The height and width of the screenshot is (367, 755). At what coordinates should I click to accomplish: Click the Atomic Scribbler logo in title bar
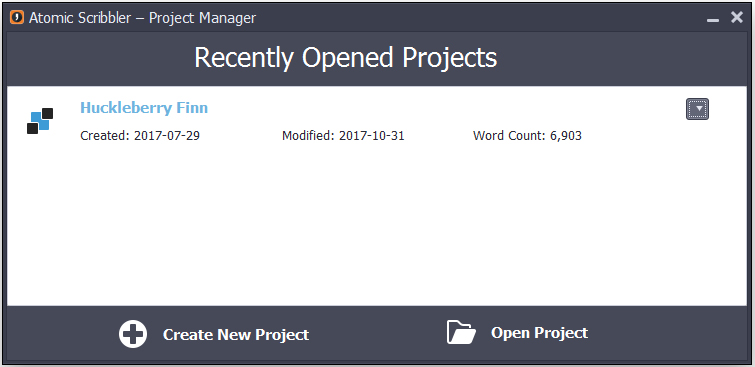coord(16,18)
